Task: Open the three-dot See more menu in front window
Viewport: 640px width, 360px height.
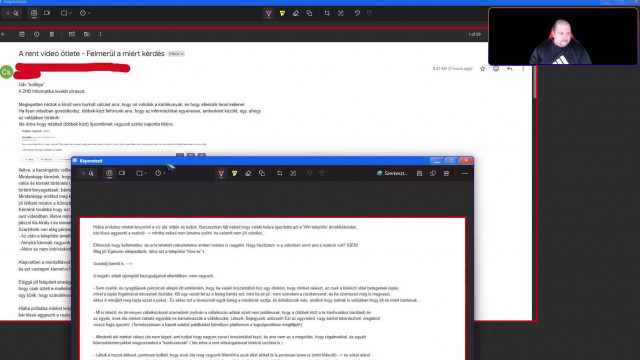Action: (465, 173)
